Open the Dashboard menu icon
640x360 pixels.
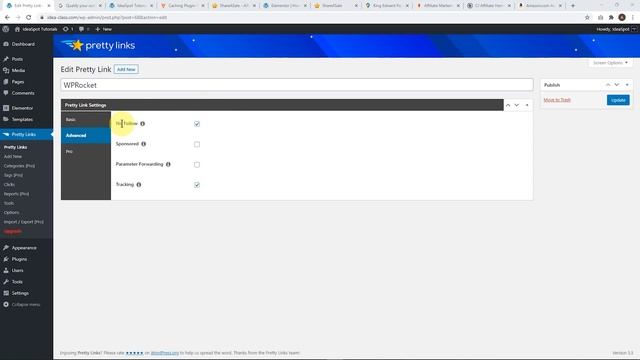[x=6, y=44]
